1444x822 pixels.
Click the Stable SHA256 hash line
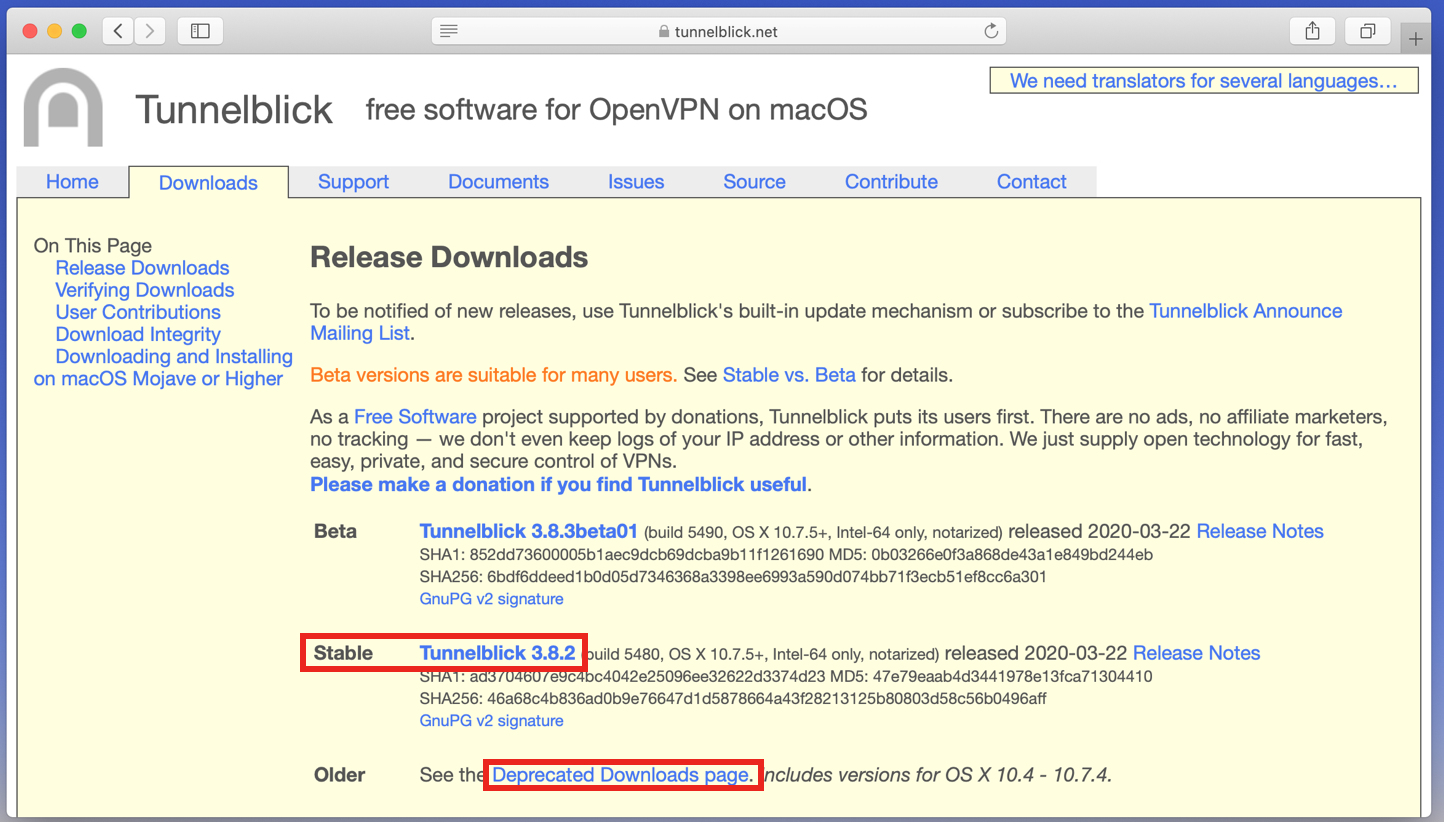click(733, 699)
